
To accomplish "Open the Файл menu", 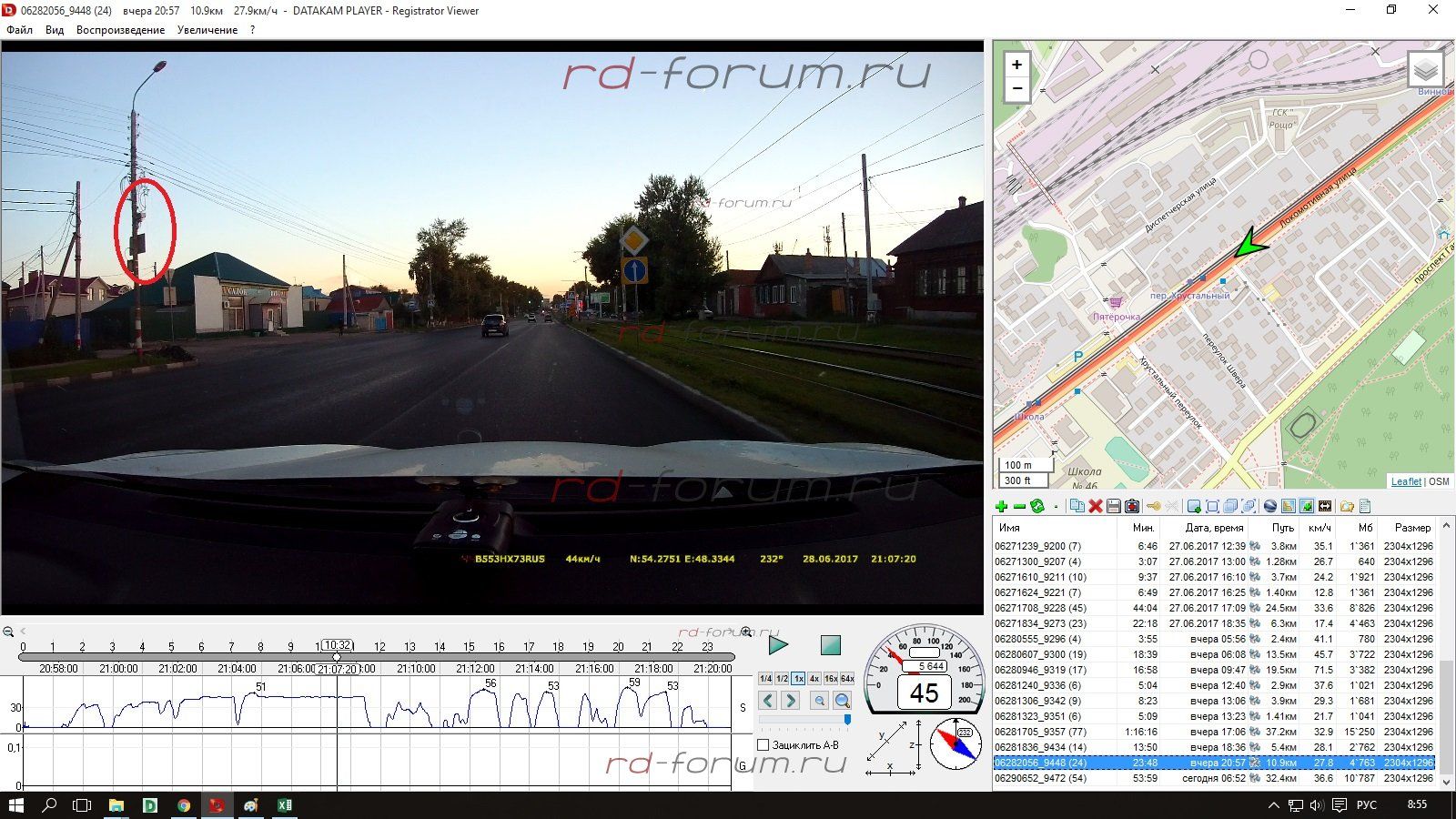I will click(19, 30).
